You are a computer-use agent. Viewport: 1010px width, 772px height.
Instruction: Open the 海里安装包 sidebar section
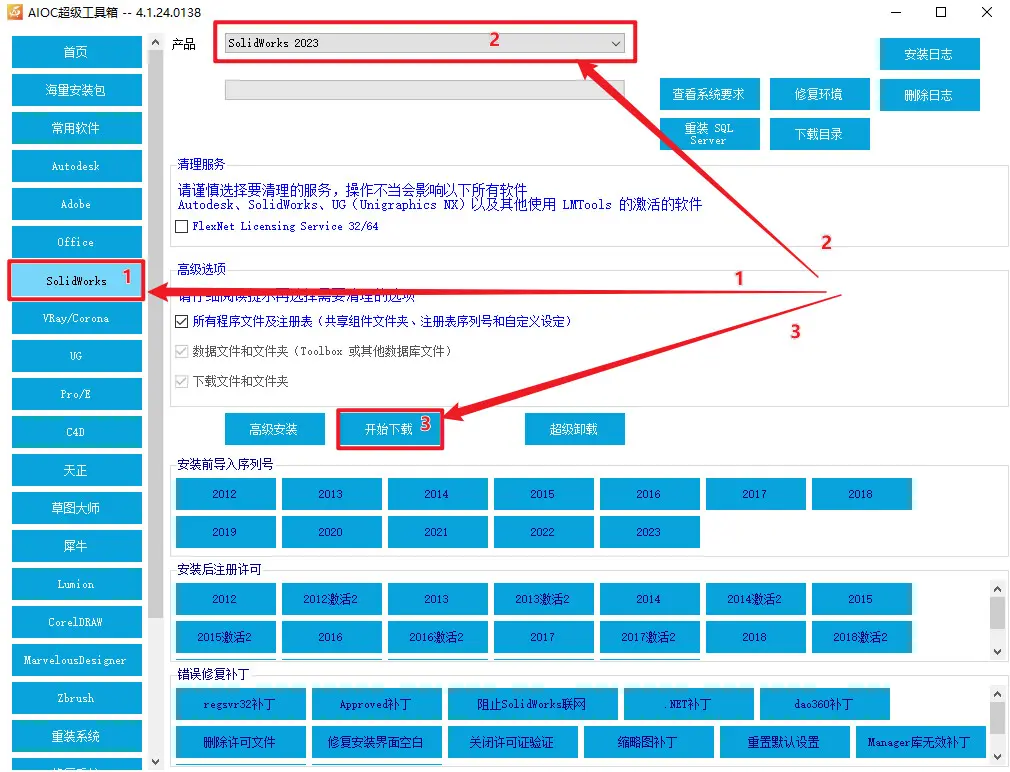(x=77, y=90)
